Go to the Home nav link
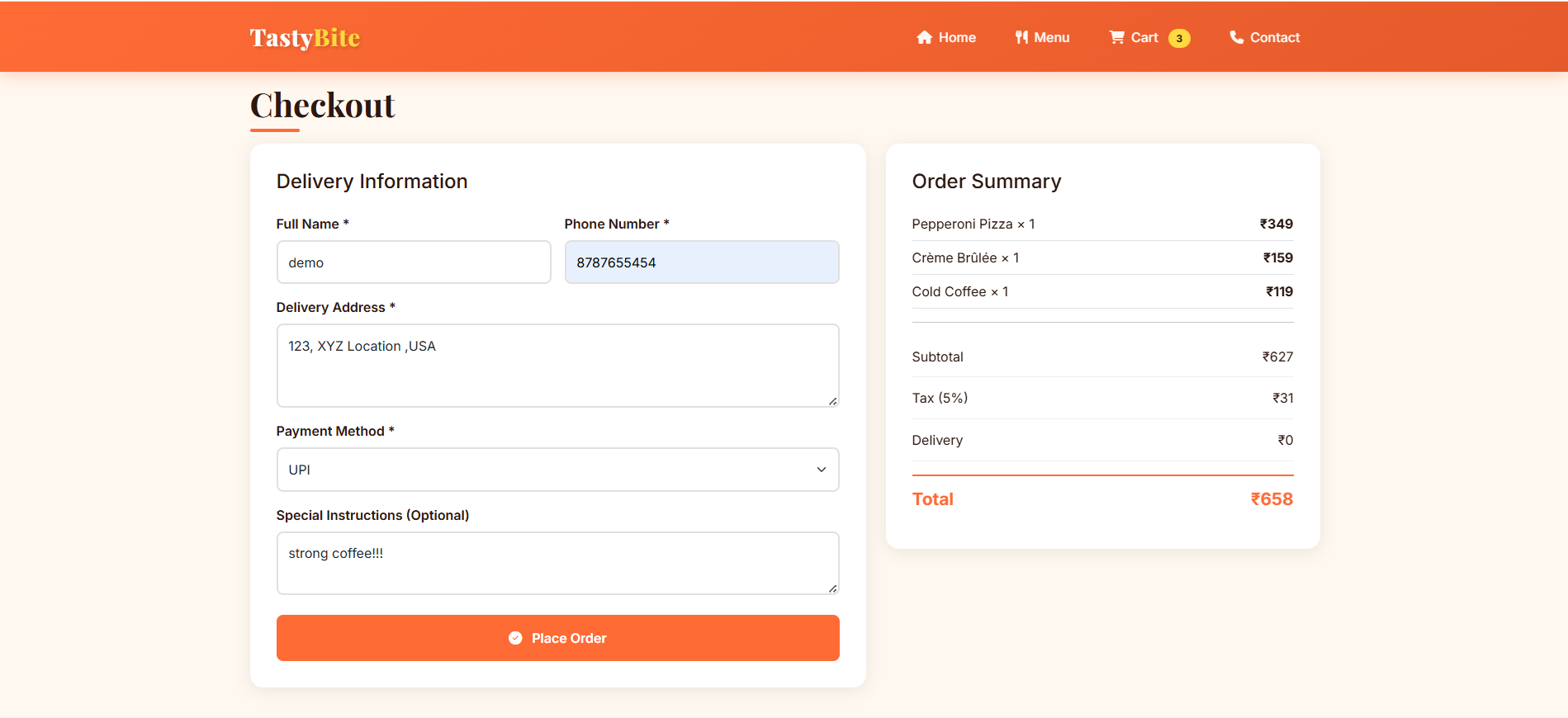 pyautogui.click(x=946, y=37)
